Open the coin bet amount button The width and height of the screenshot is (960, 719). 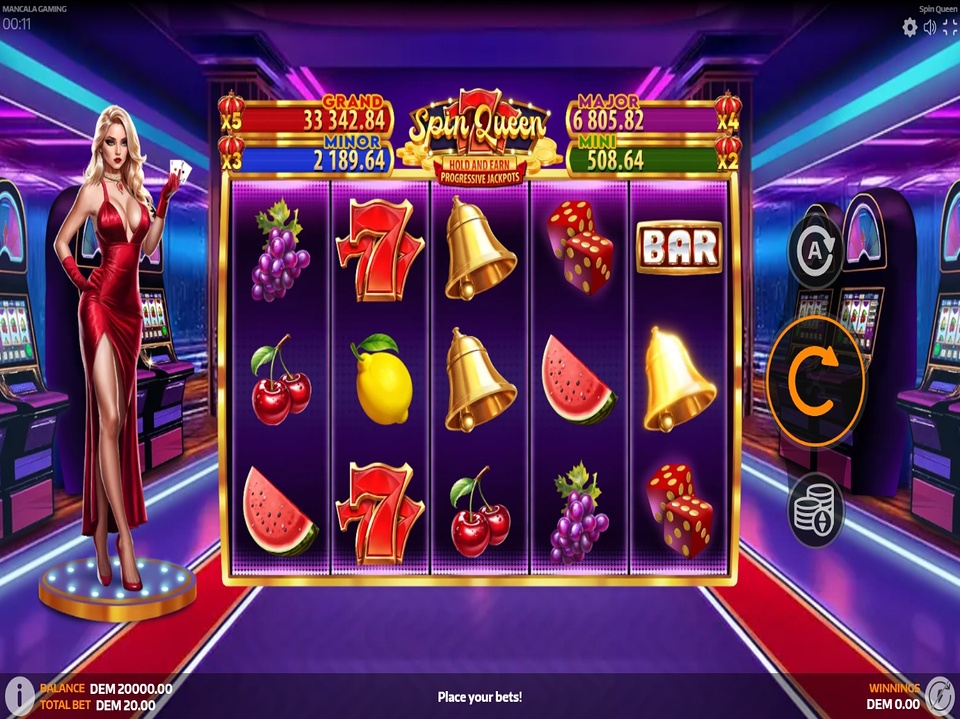point(816,510)
